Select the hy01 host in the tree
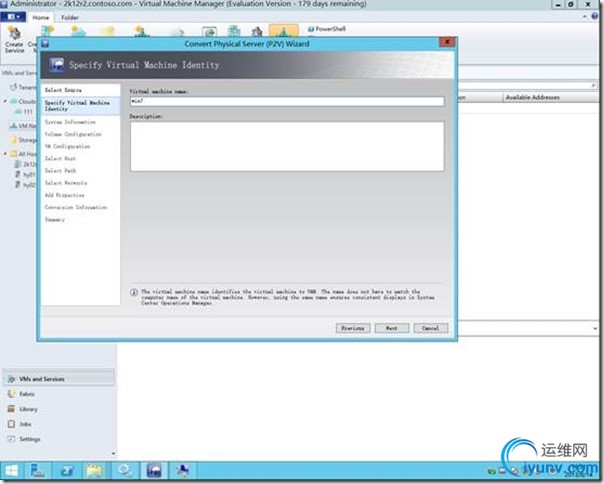 point(25,175)
